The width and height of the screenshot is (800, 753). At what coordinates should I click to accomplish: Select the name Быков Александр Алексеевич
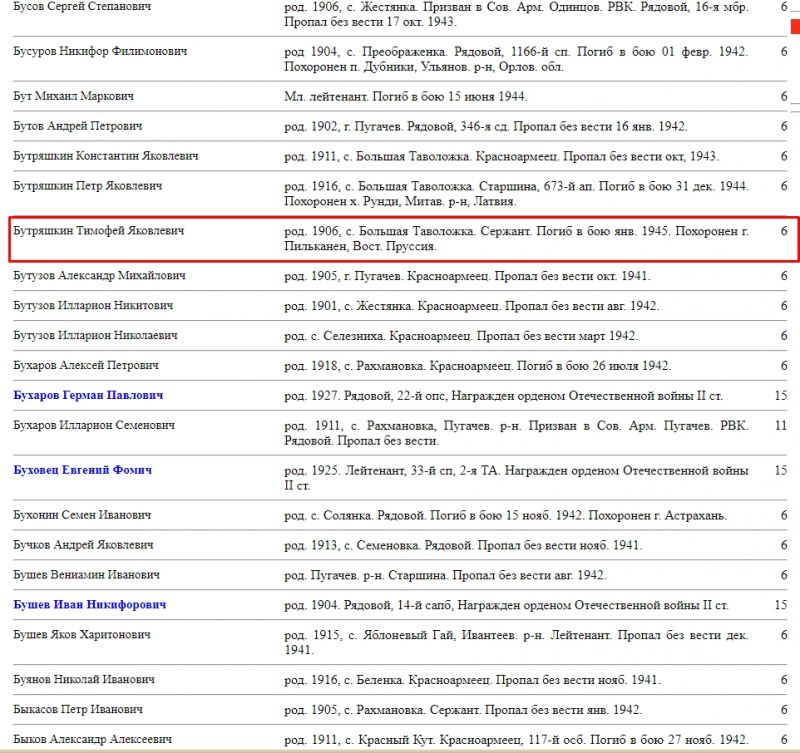[x=92, y=739]
